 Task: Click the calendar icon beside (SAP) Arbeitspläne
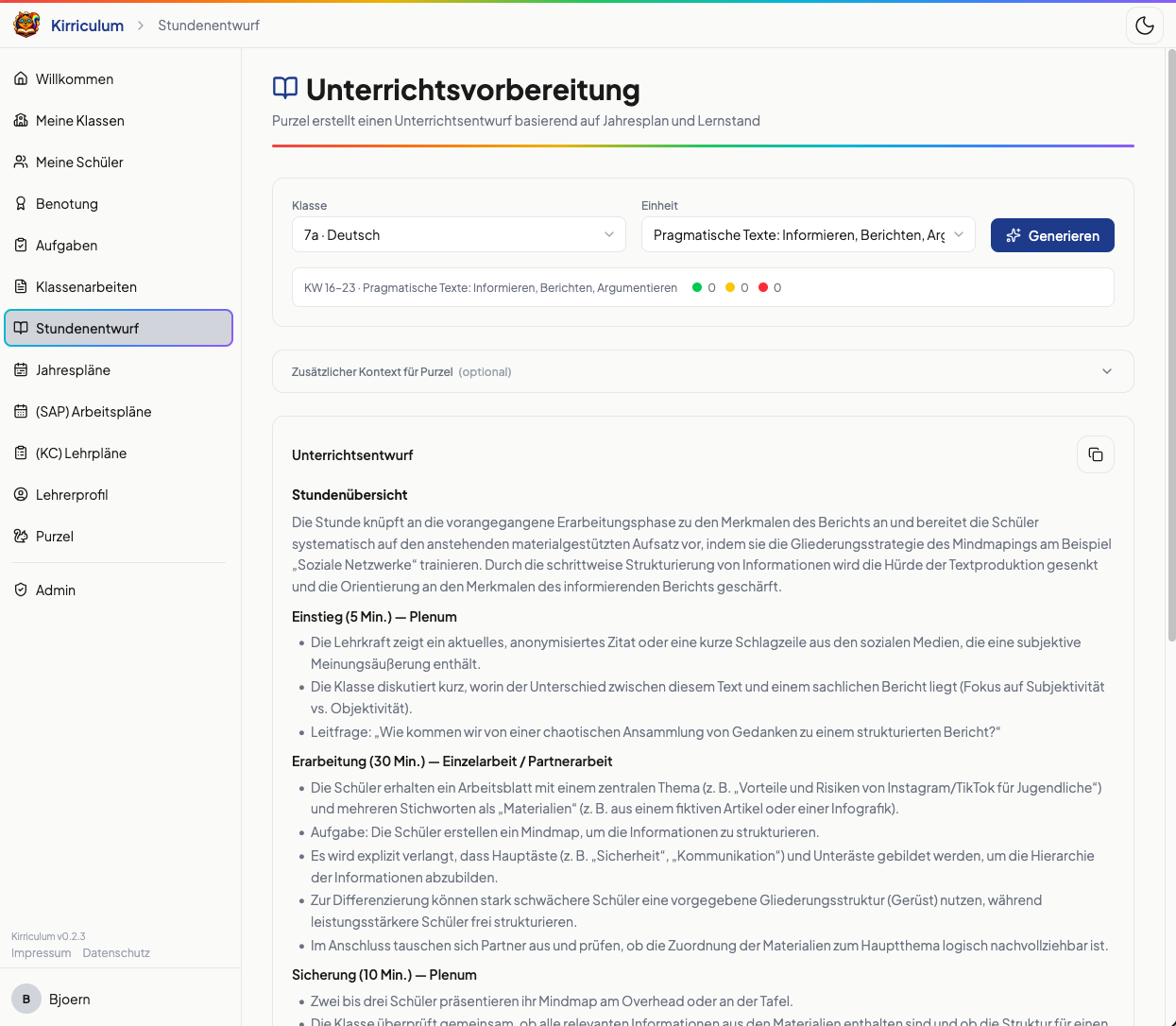click(x=21, y=411)
